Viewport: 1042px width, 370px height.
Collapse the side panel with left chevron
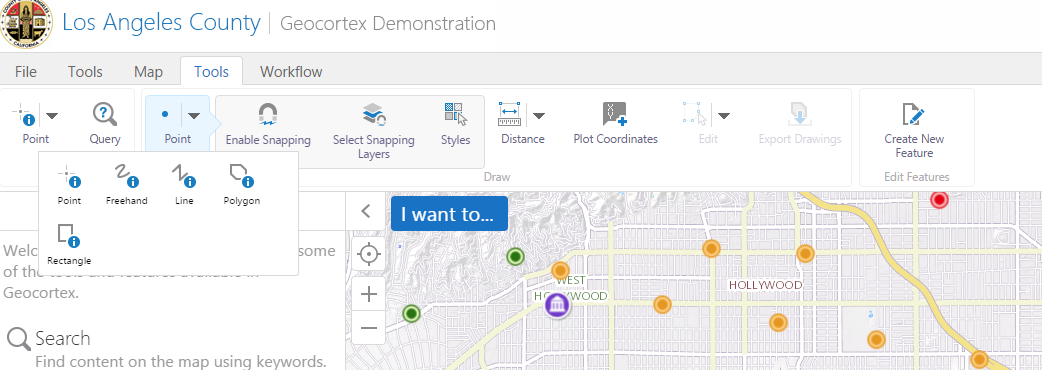tap(365, 211)
